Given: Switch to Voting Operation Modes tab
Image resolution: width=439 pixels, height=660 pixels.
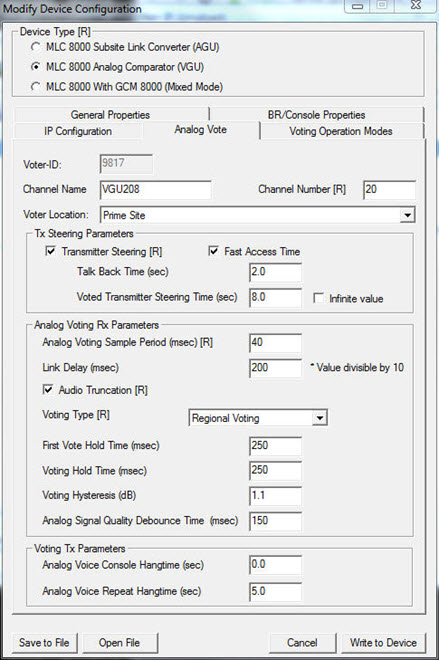Looking at the screenshot, I should click(x=341, y=131).
